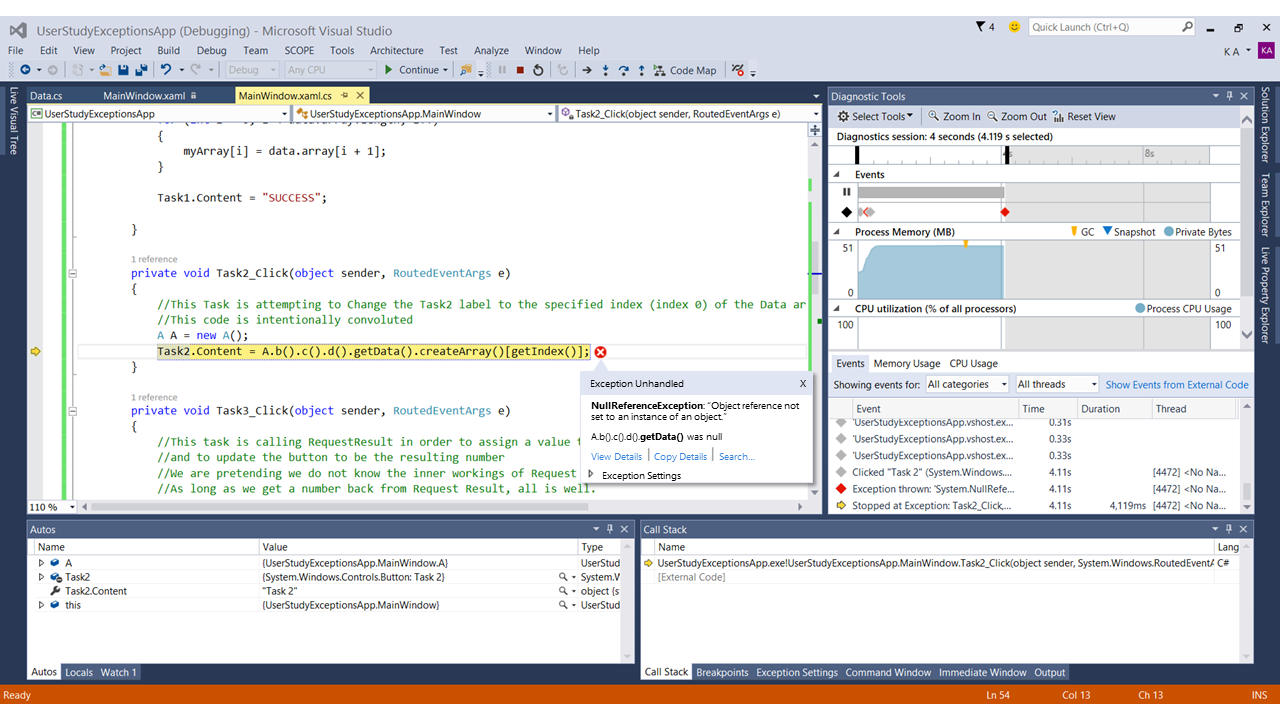Click the Zoom In diagnostic tool

point(954,116)
